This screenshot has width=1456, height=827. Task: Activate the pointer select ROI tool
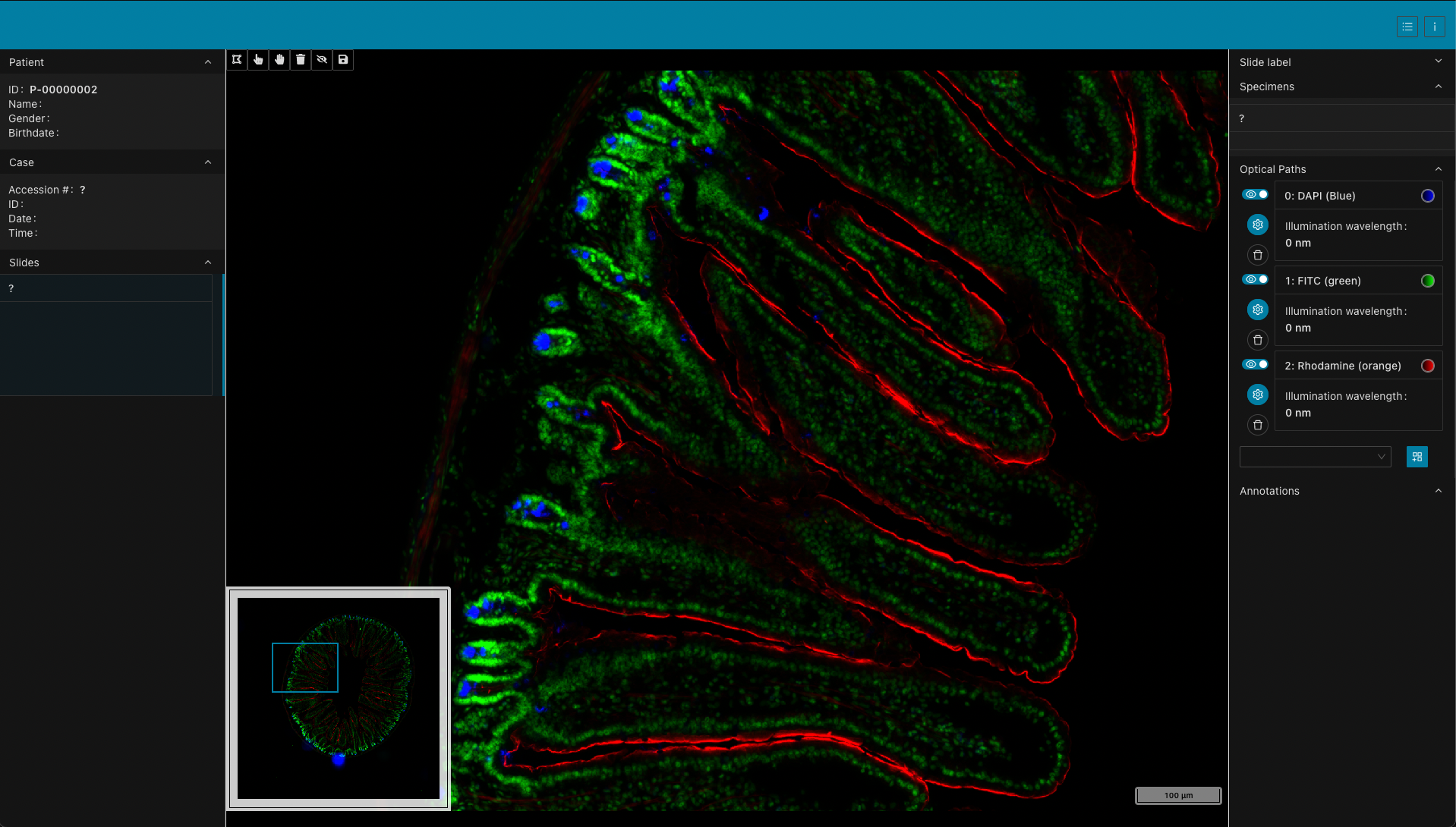pos(258,60)
